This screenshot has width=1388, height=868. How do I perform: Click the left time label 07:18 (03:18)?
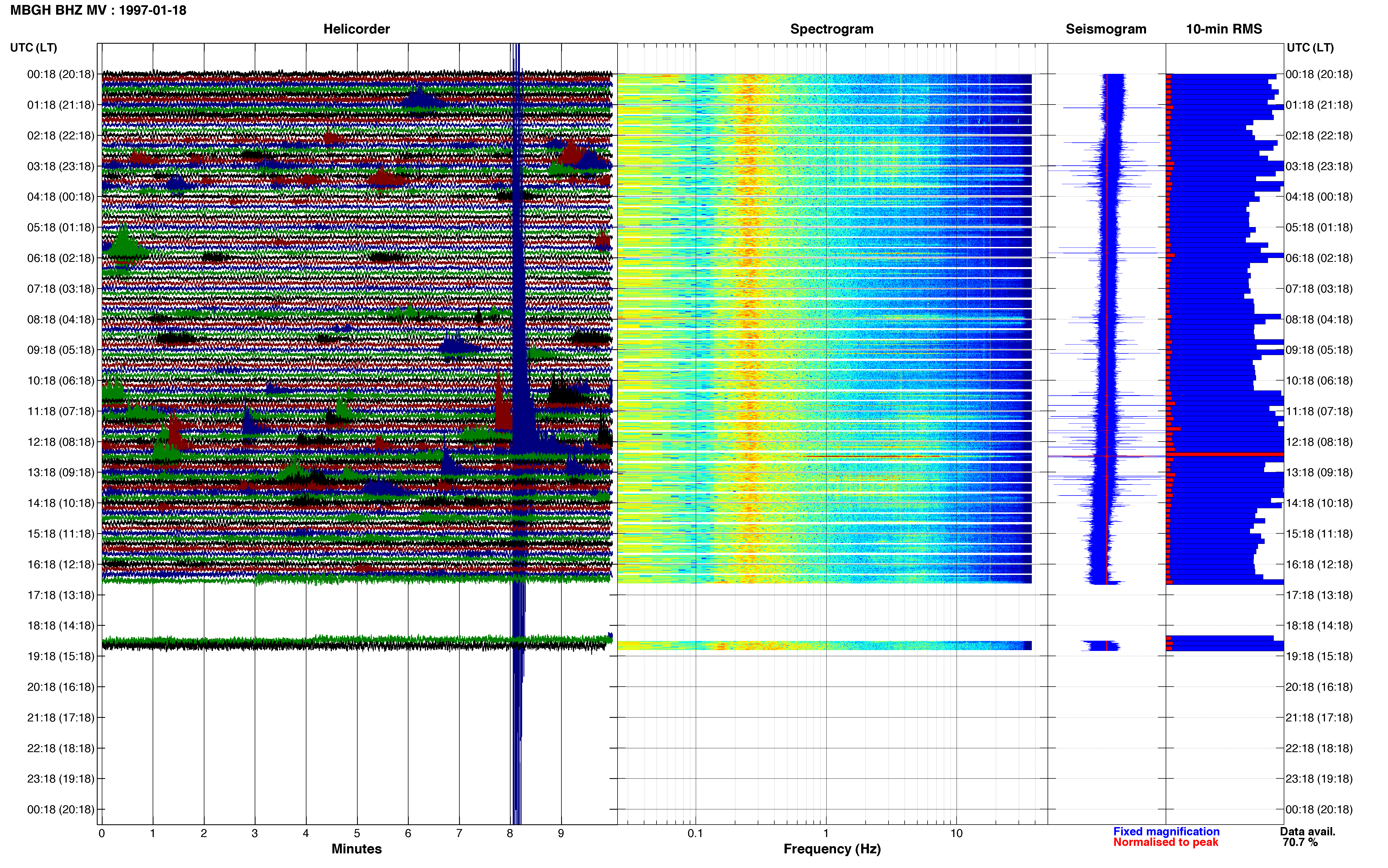(x=61, y=289)
